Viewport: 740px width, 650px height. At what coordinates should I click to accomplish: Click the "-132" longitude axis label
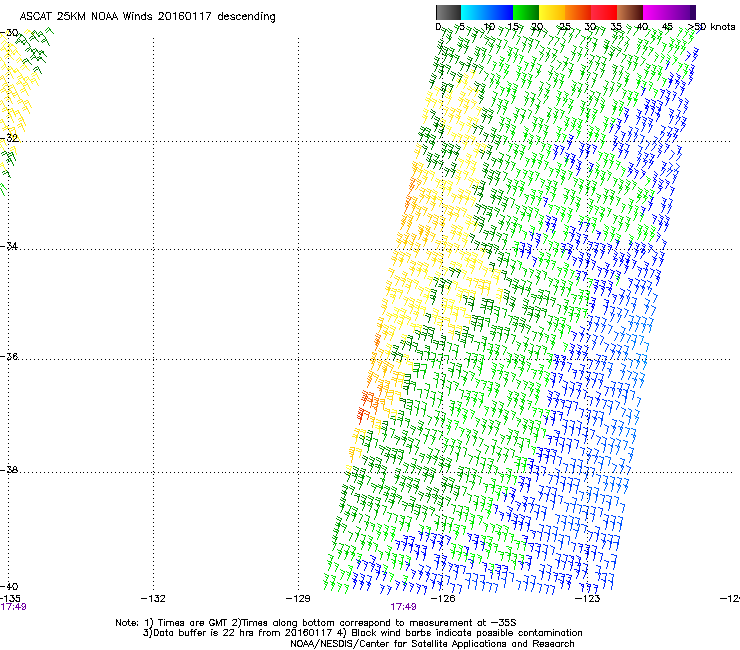(x=153, y=599)
